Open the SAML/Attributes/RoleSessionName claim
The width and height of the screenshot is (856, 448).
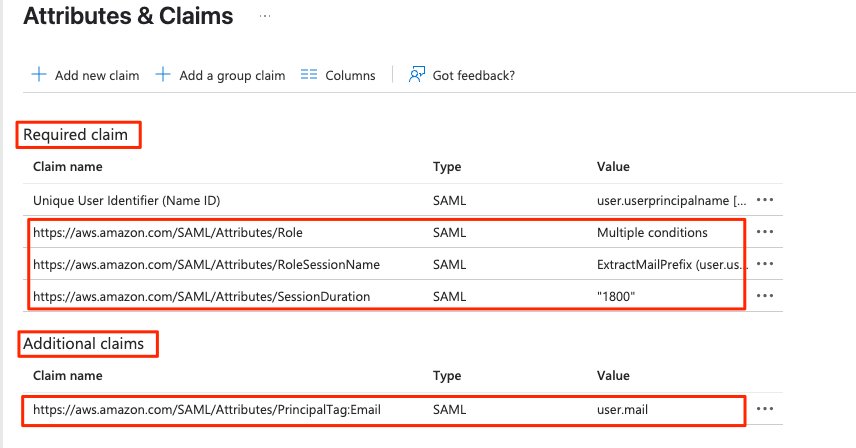(206, 265)
